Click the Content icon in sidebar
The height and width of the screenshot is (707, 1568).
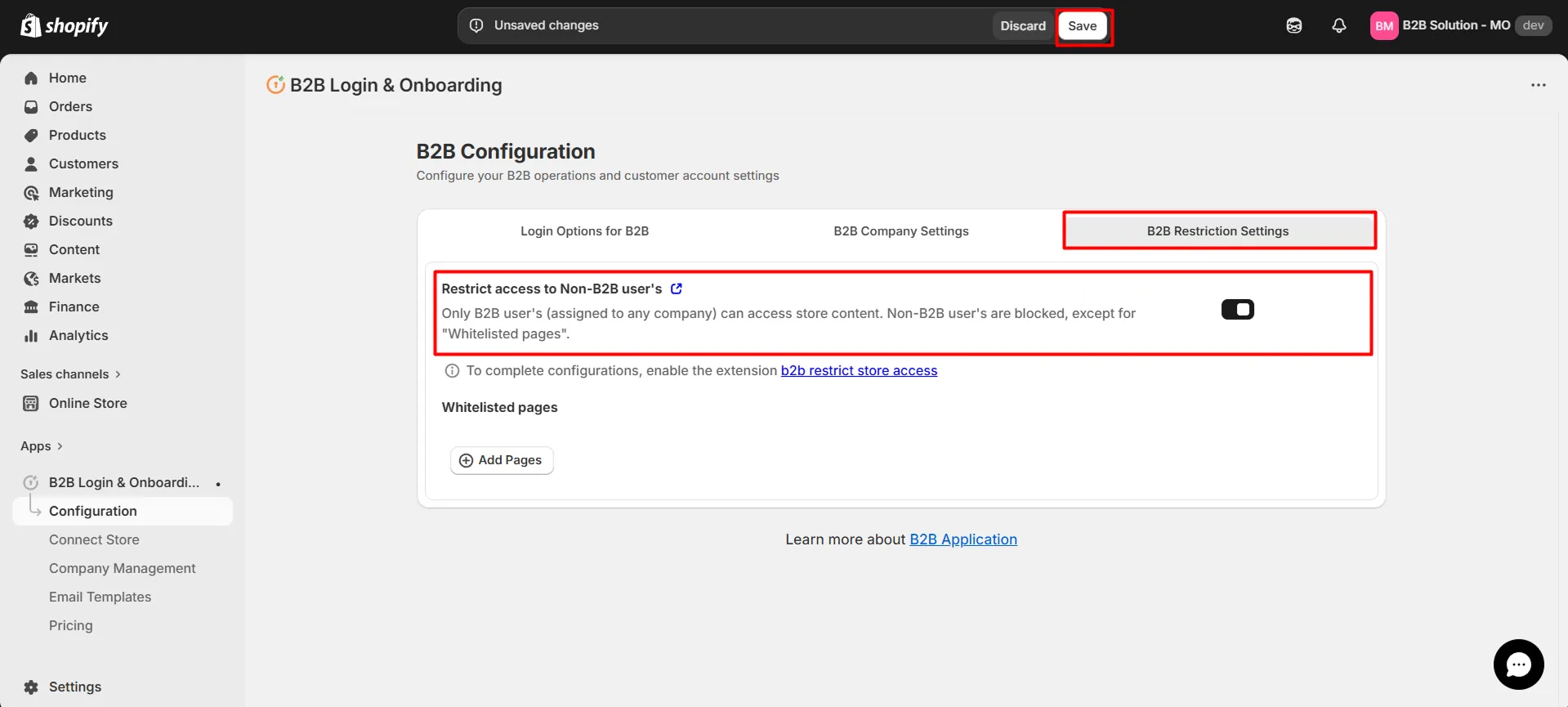tap(31, 249)
